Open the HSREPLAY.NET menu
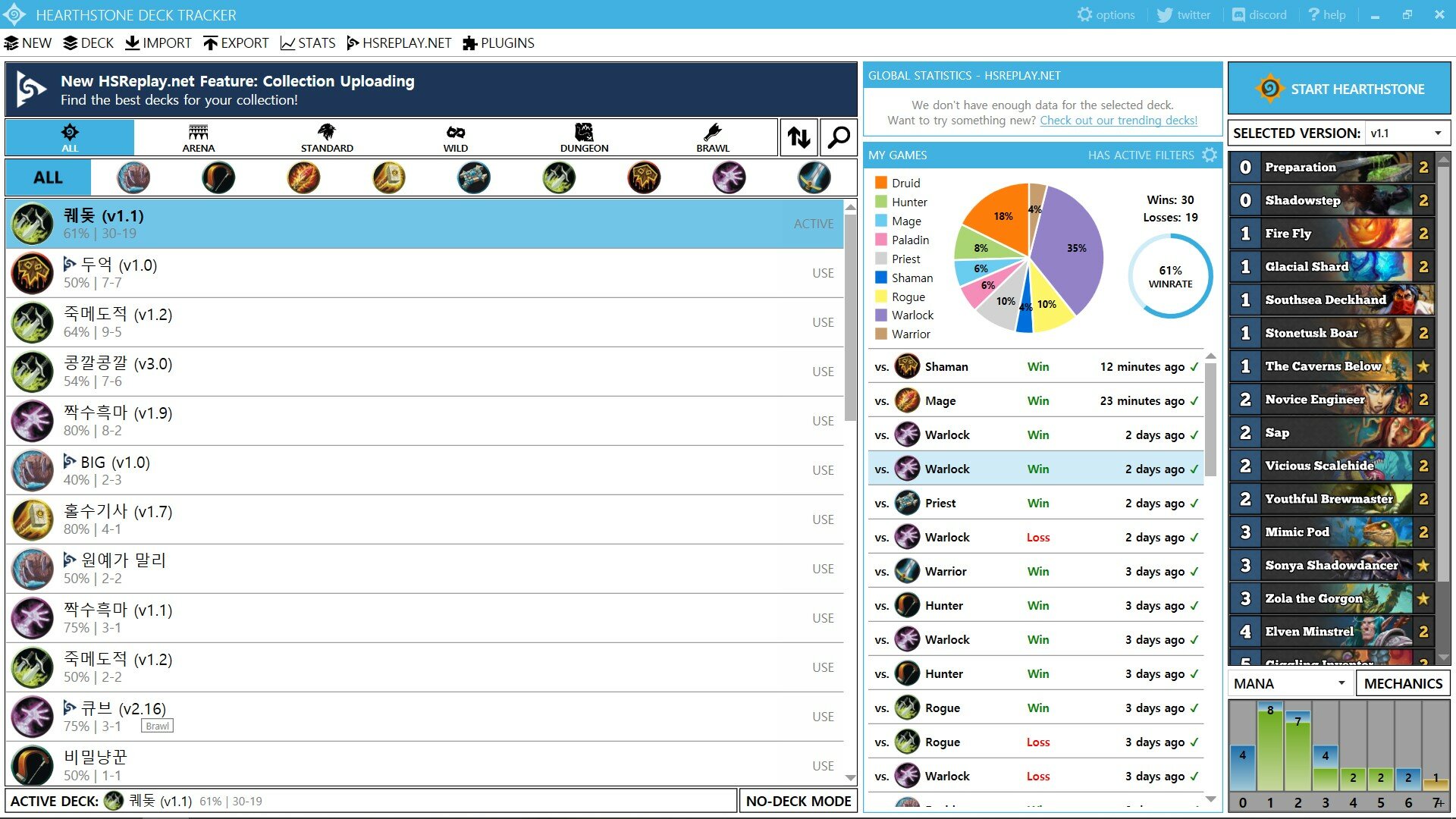Image resolution: width=1456 pixels, height=819 pixels. click(x=399, y=43)
